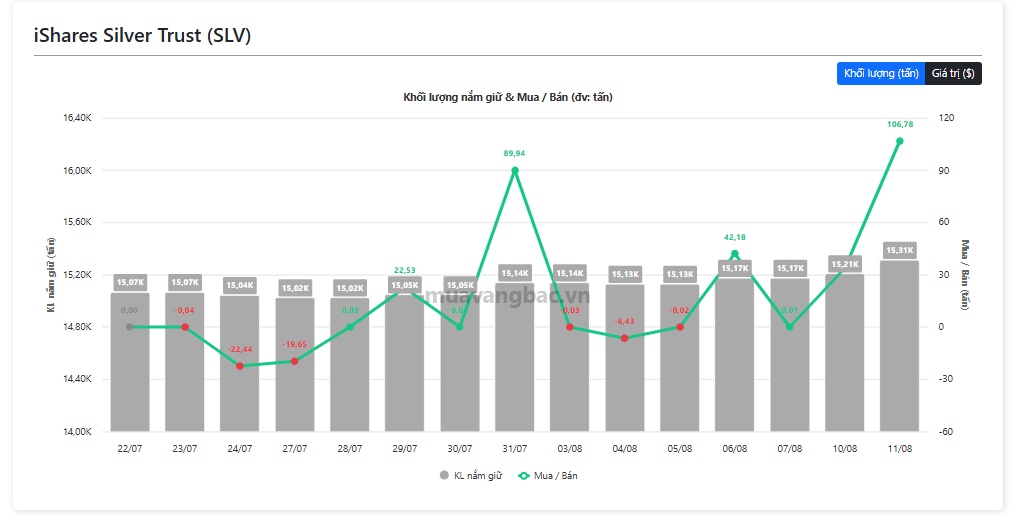Click the 14,00K left axis value
Viewport: 1010px width, 517px height.
coord(78,431)
